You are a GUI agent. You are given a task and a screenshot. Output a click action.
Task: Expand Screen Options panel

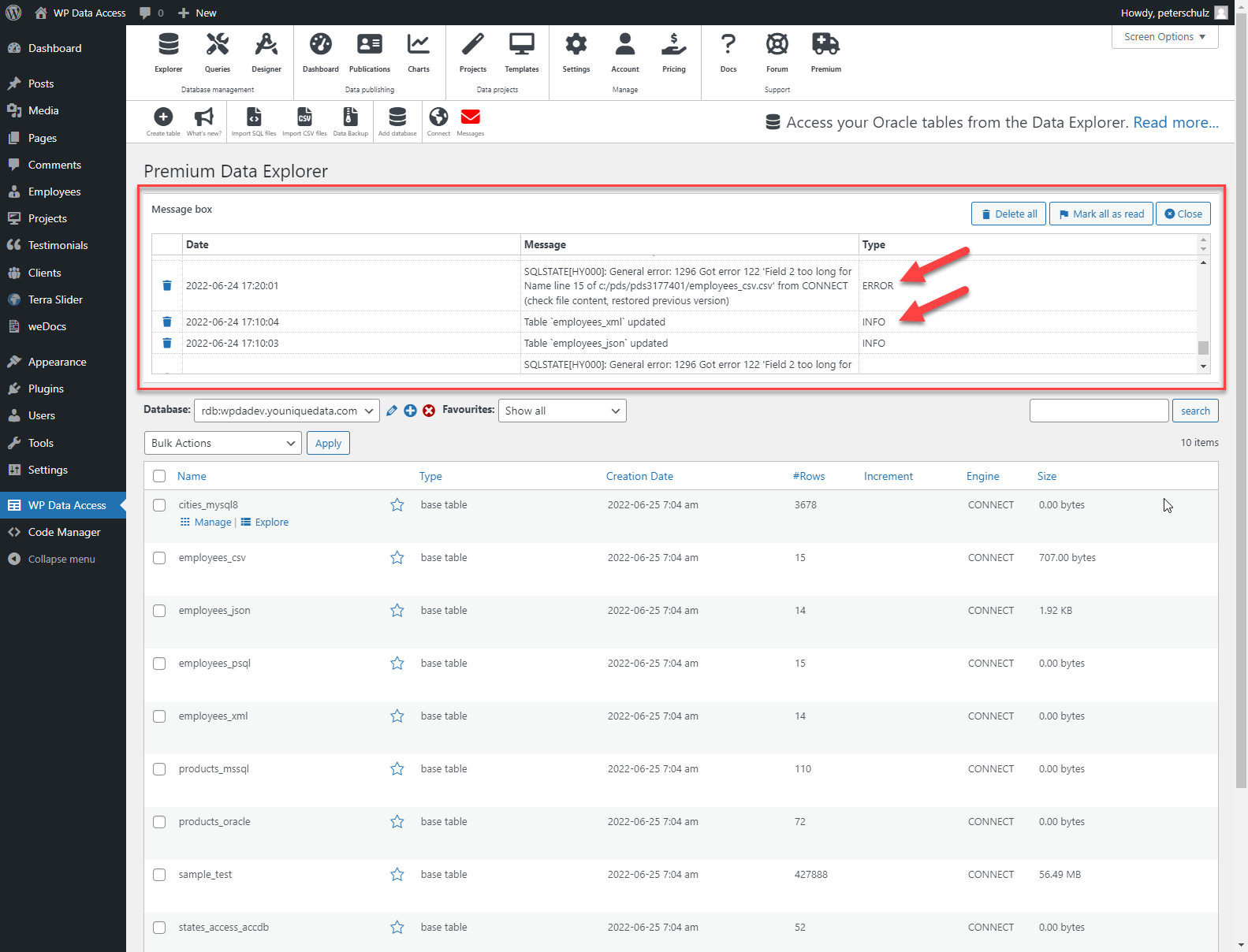[x=1164, y=37]
